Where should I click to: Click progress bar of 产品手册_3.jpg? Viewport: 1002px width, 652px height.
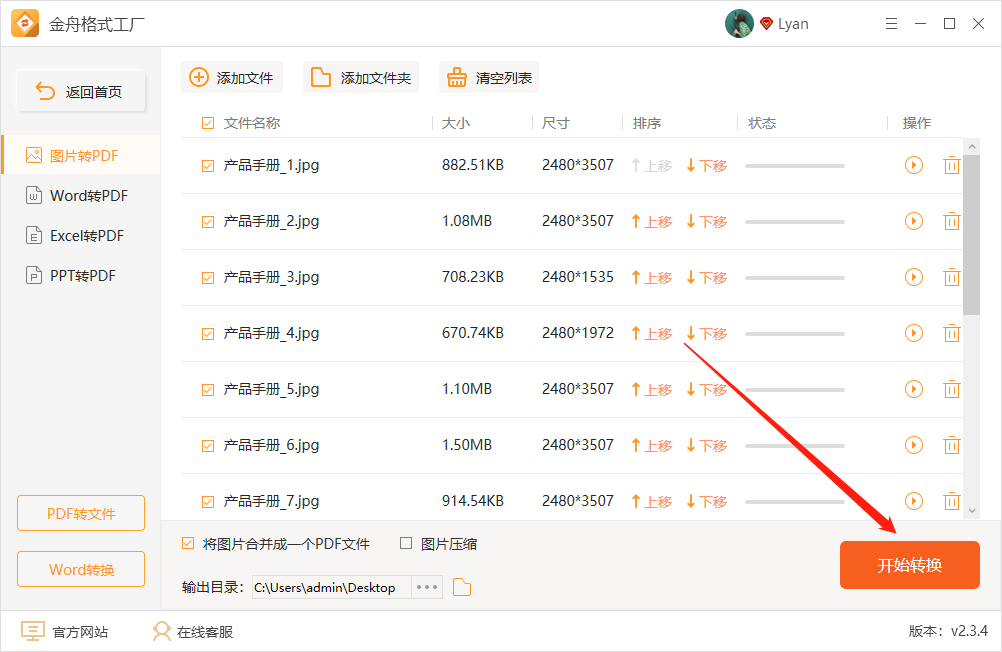(x=795, y=277)
